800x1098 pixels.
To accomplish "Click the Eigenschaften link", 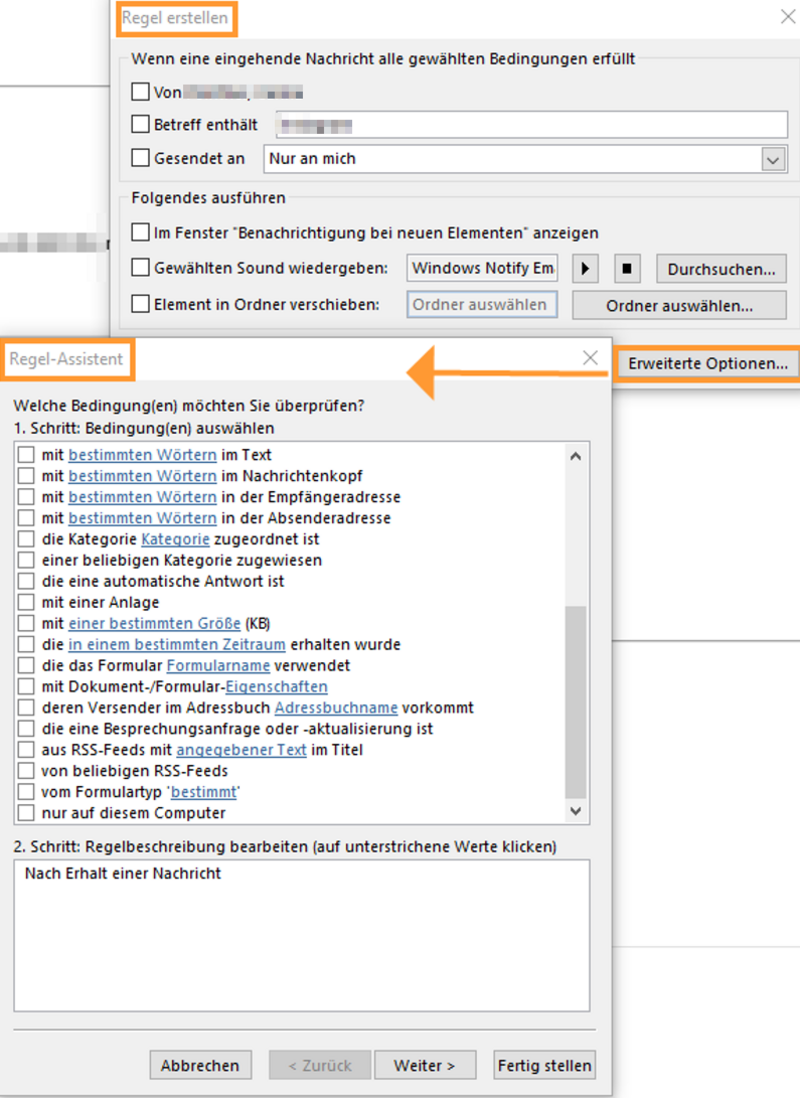I will pyautogui.click(x=276, y=686).
